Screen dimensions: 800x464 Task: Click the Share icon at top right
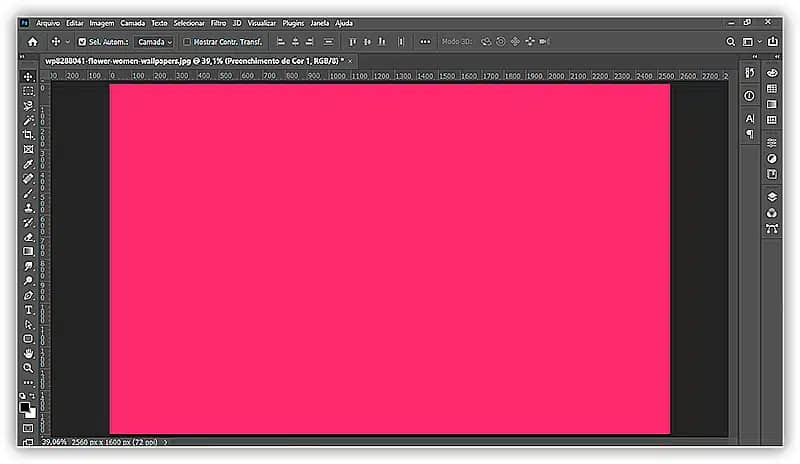(773, 41)
